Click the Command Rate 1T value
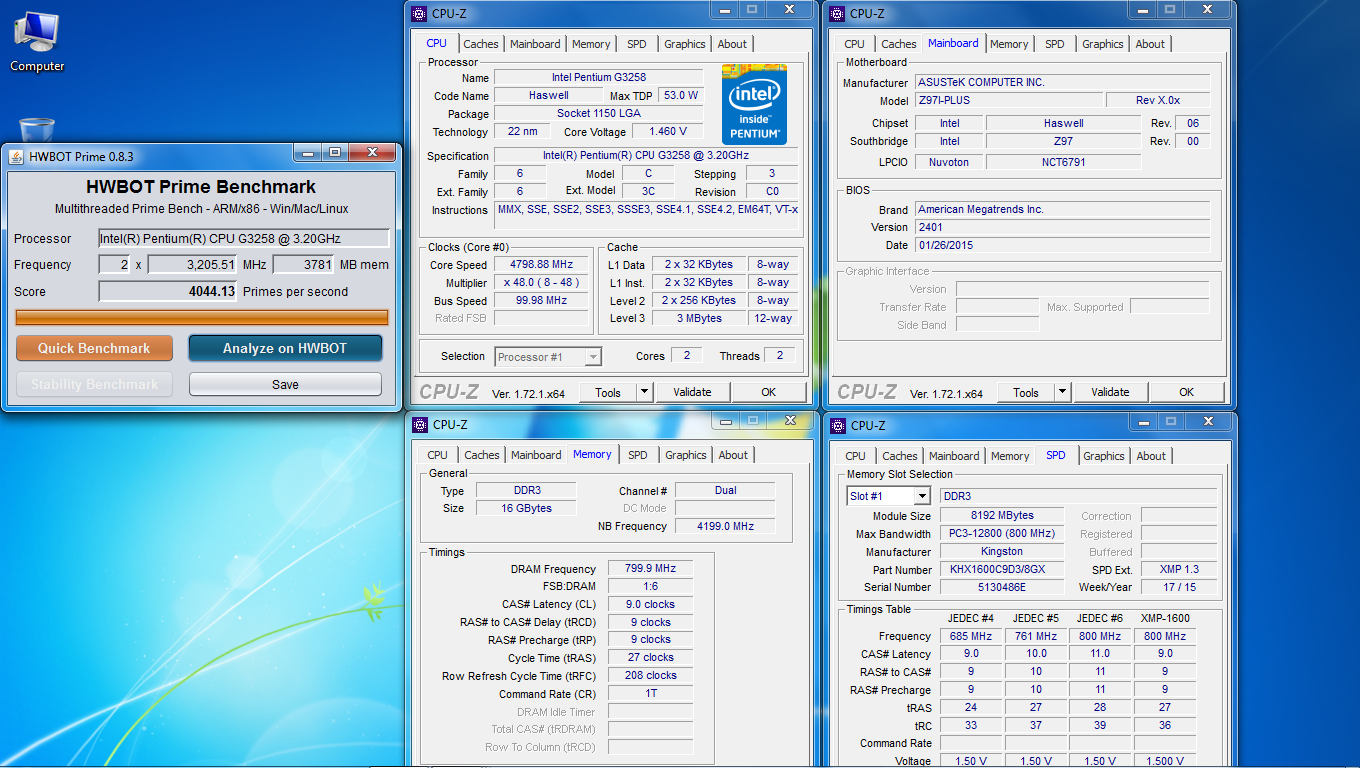Image resolution: width=1360 pixels, height=768 pixels. pyautogui.click(x=650, y=693)
